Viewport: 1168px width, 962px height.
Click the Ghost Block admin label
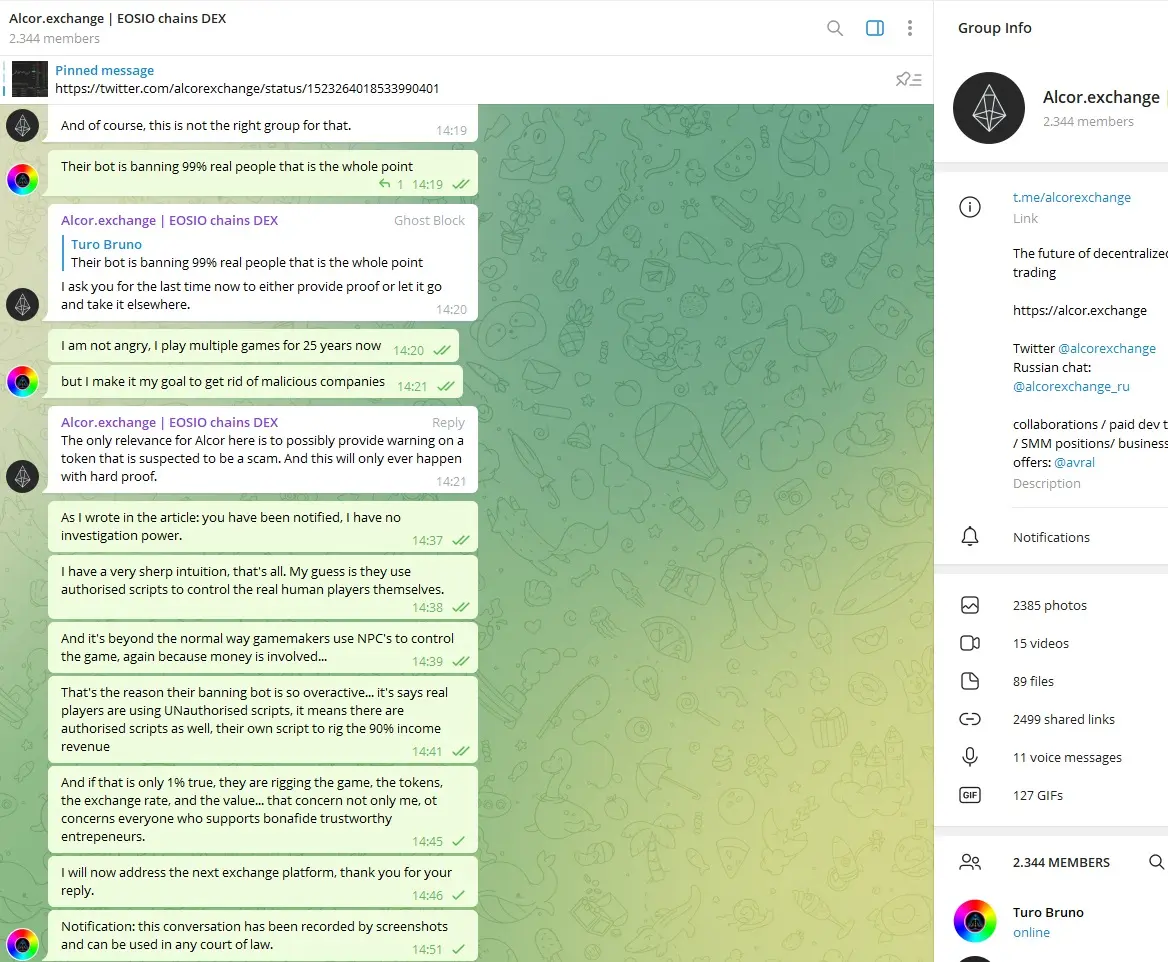[429, 221]
